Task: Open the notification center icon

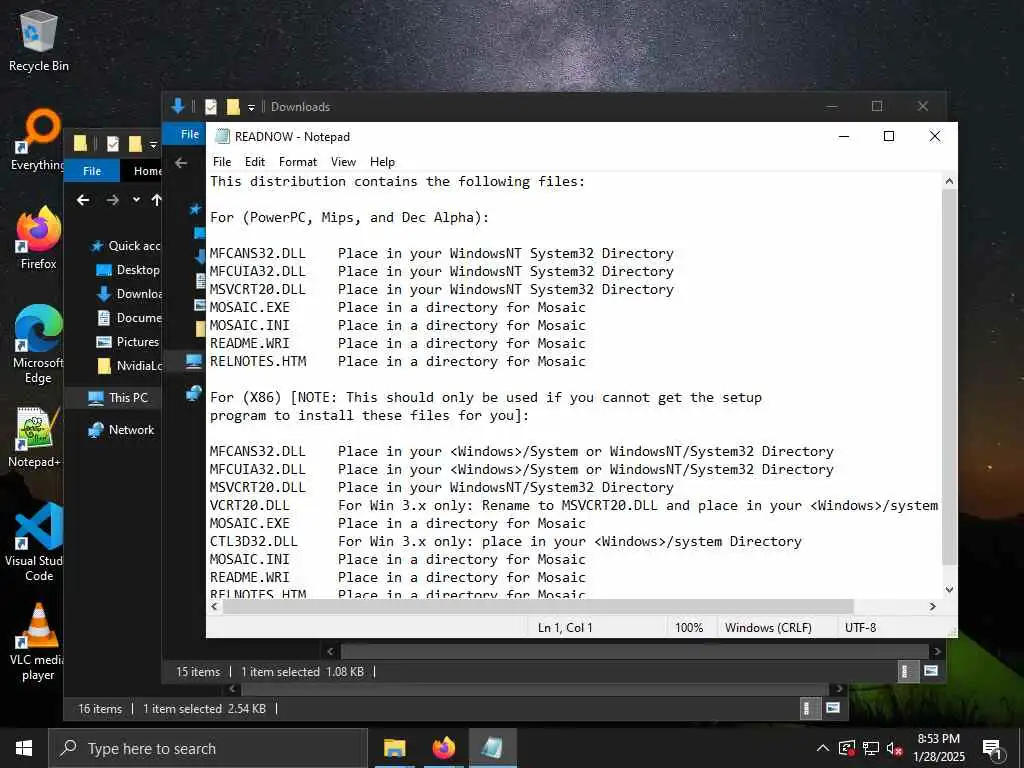Action: tap(992, 749)
